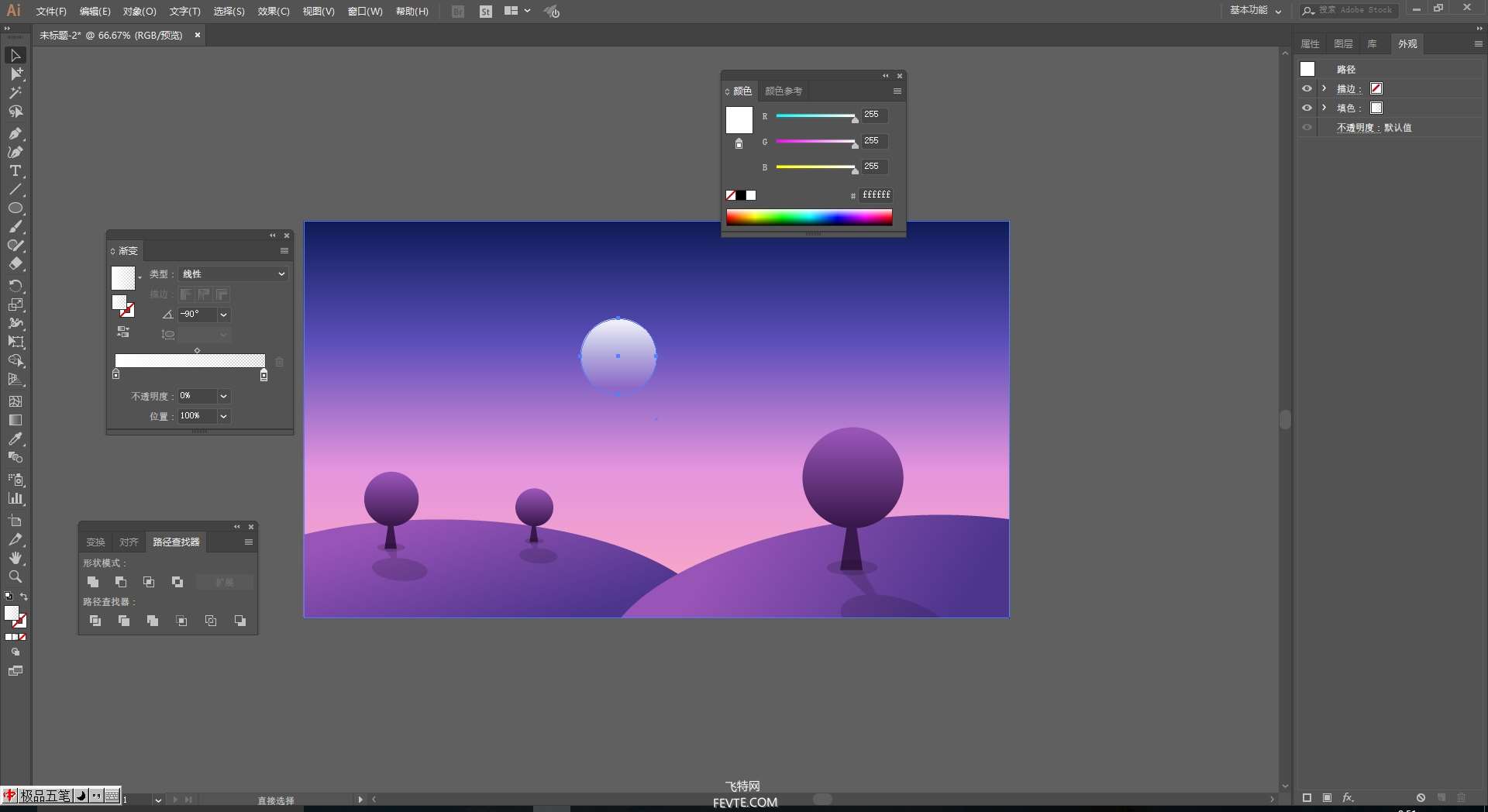Open 渐变 panel hamburger menu
The image size is (1488, 812).
(x=284, y=251)
